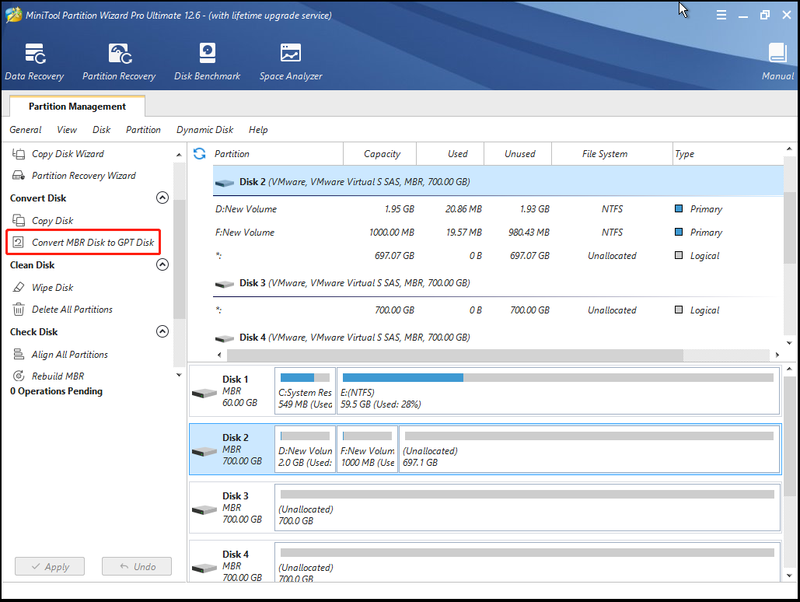The width and height of the screenshot is (800, 602).
Task: Click Disk 1 drive icon in disk map
Action: (205, 393)
